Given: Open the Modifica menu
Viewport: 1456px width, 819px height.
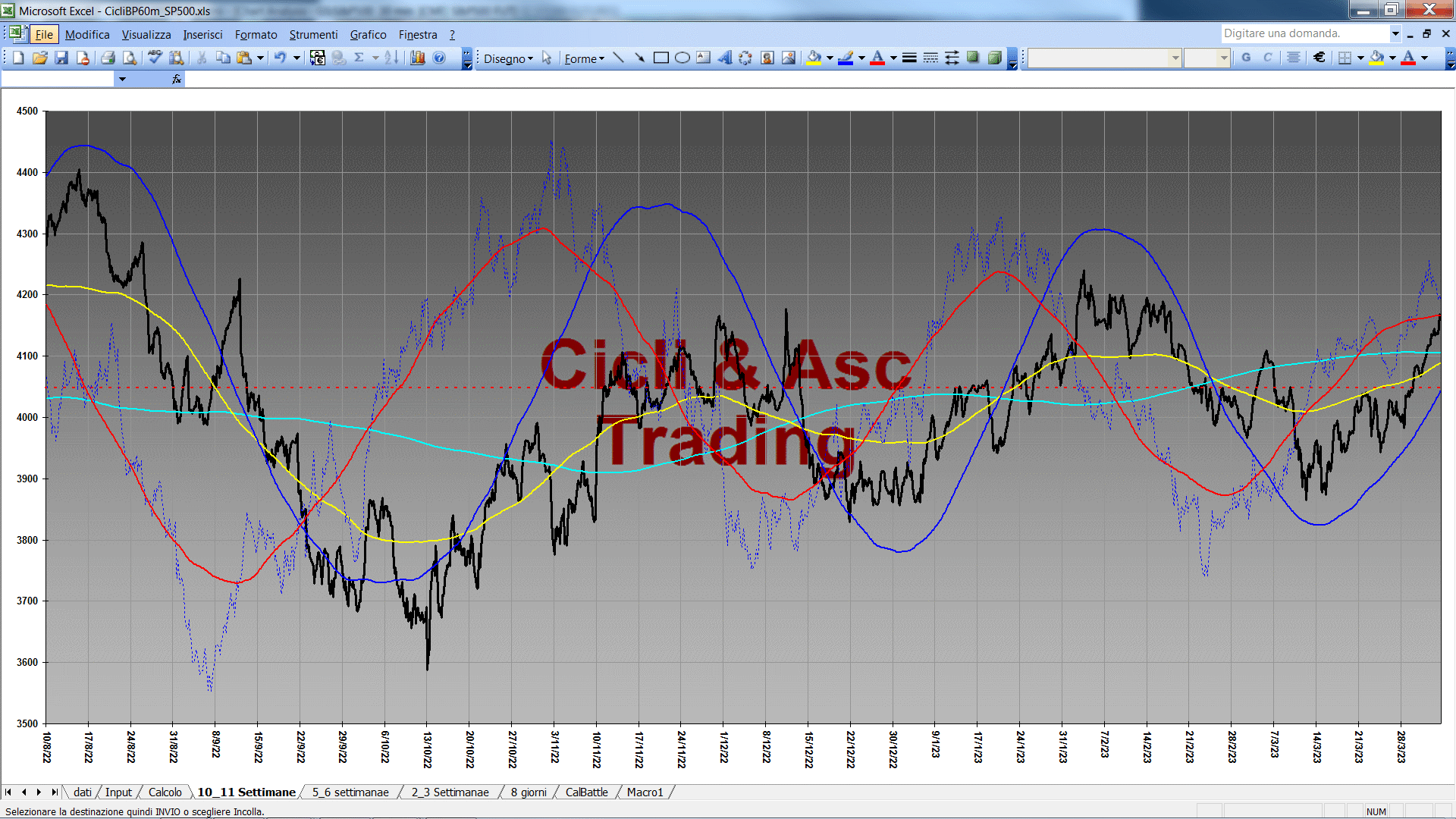Looking at the screenshot, I should click(87, 34).
